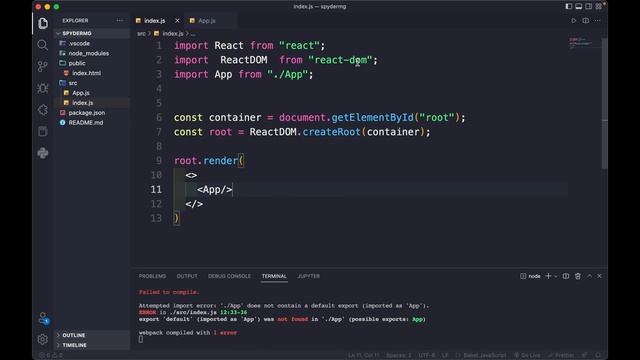Screen dimensions: 640x360
Task: Open the Search view in activity bar
Action: coord(42,45)
